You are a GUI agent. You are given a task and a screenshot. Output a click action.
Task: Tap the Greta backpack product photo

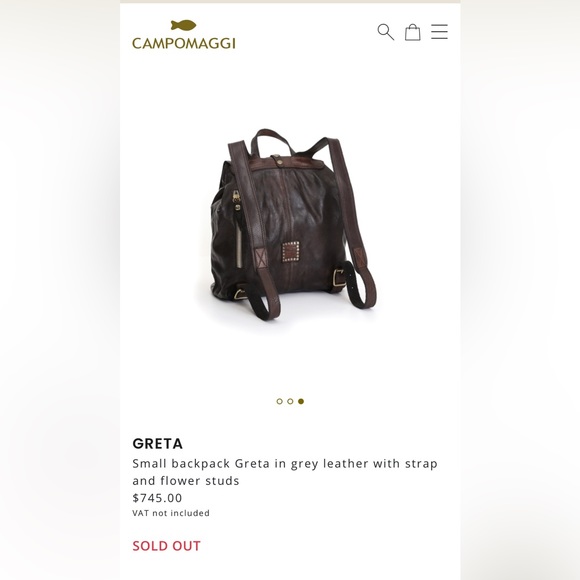[x=290, y=224]
